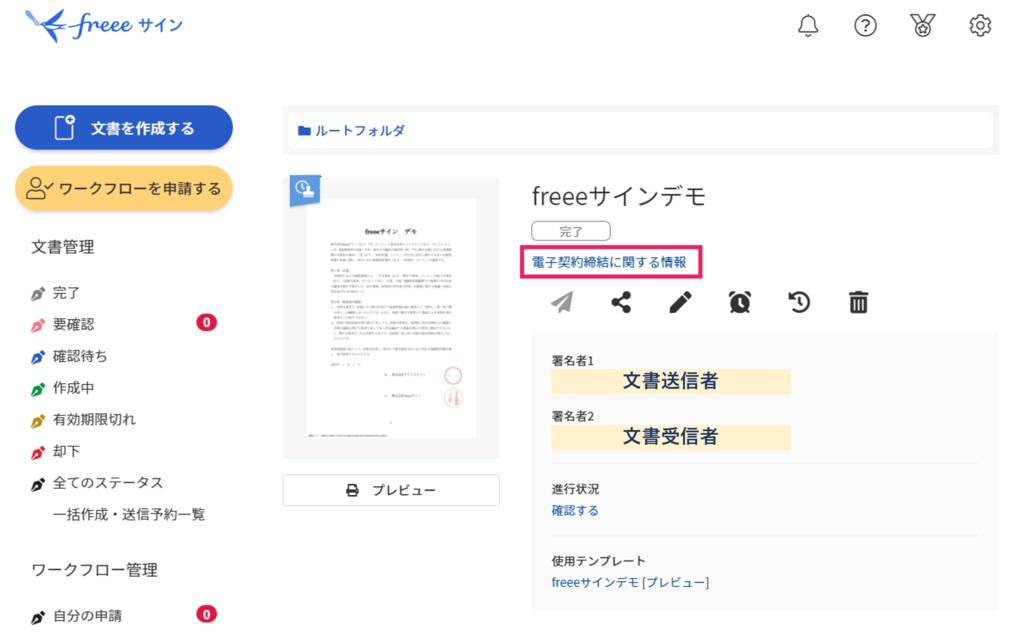Click the document preview thumbnail
The image size is (1024, 632).
click(x=391, y=318)
